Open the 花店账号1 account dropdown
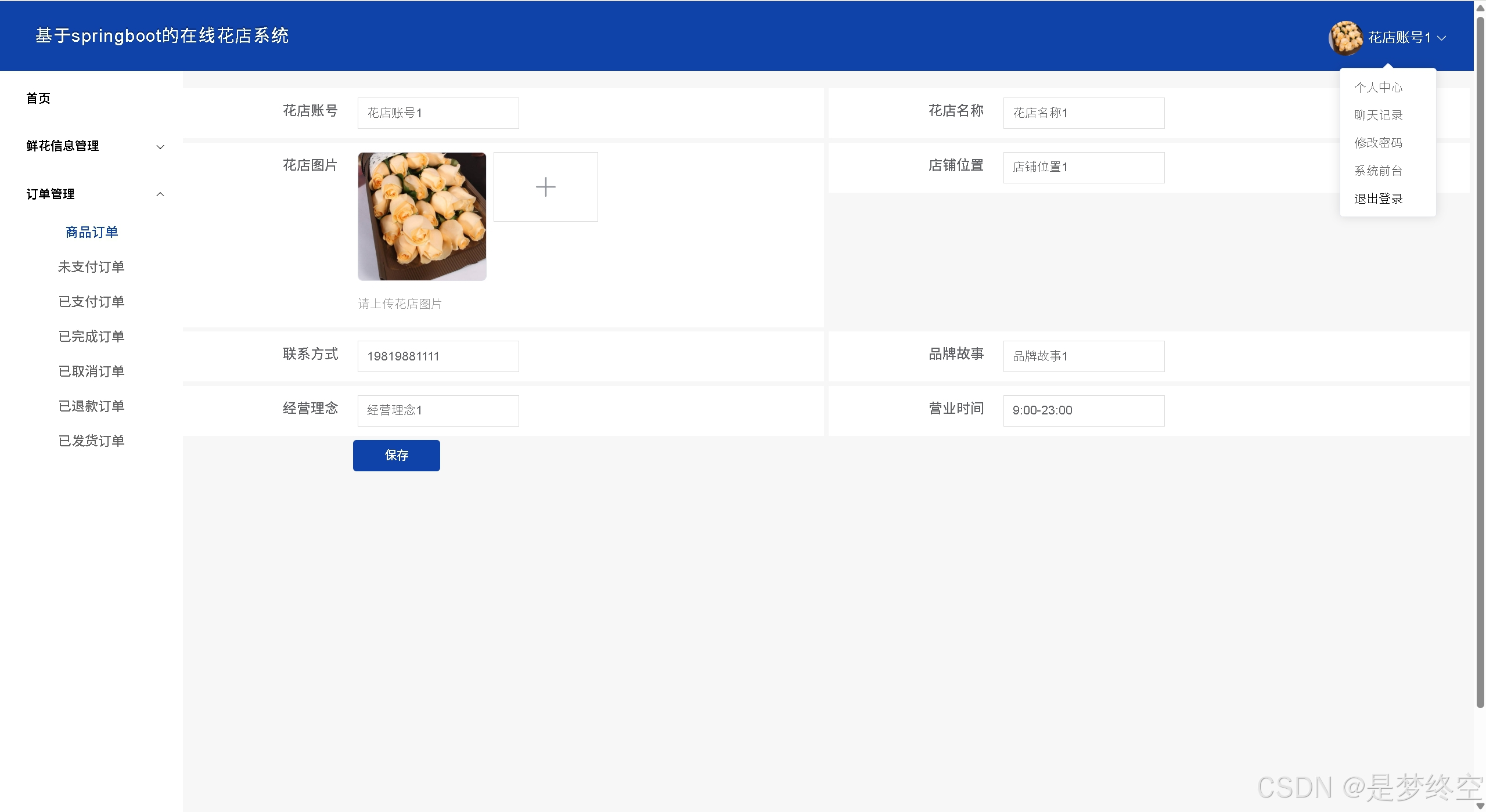Image resolution: width=1486 pixels, height=812 pixels. click(x=1405, y=37)
